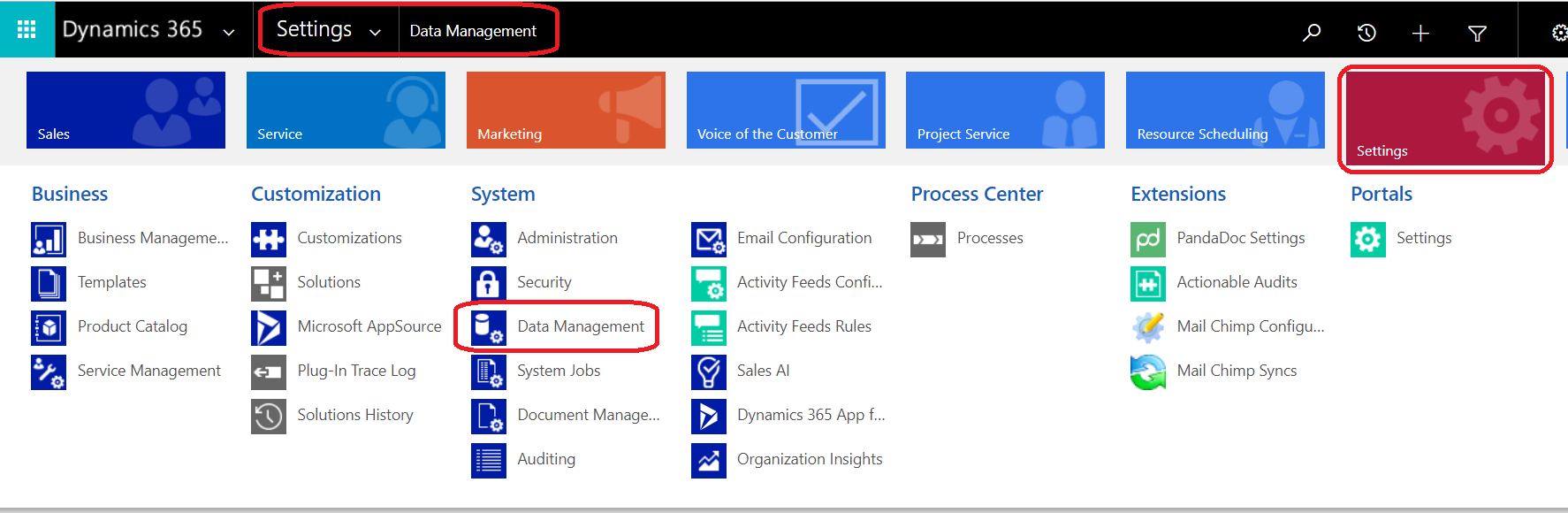Image resolution: width=1568 pixels, height=513 pixels.
Task: Click the Mail Chimp Configuration icon
Action: point(1148,328)
